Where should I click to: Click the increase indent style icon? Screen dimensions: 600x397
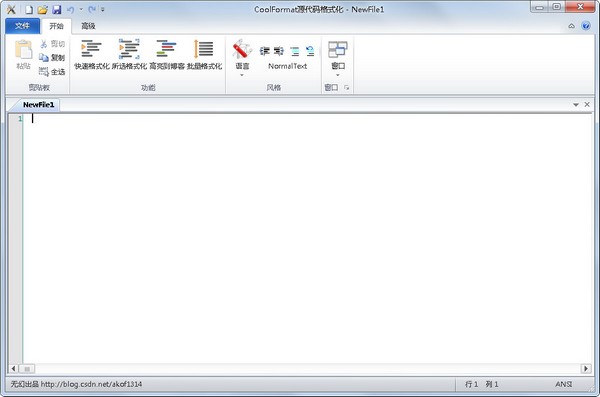coord(279,51)
